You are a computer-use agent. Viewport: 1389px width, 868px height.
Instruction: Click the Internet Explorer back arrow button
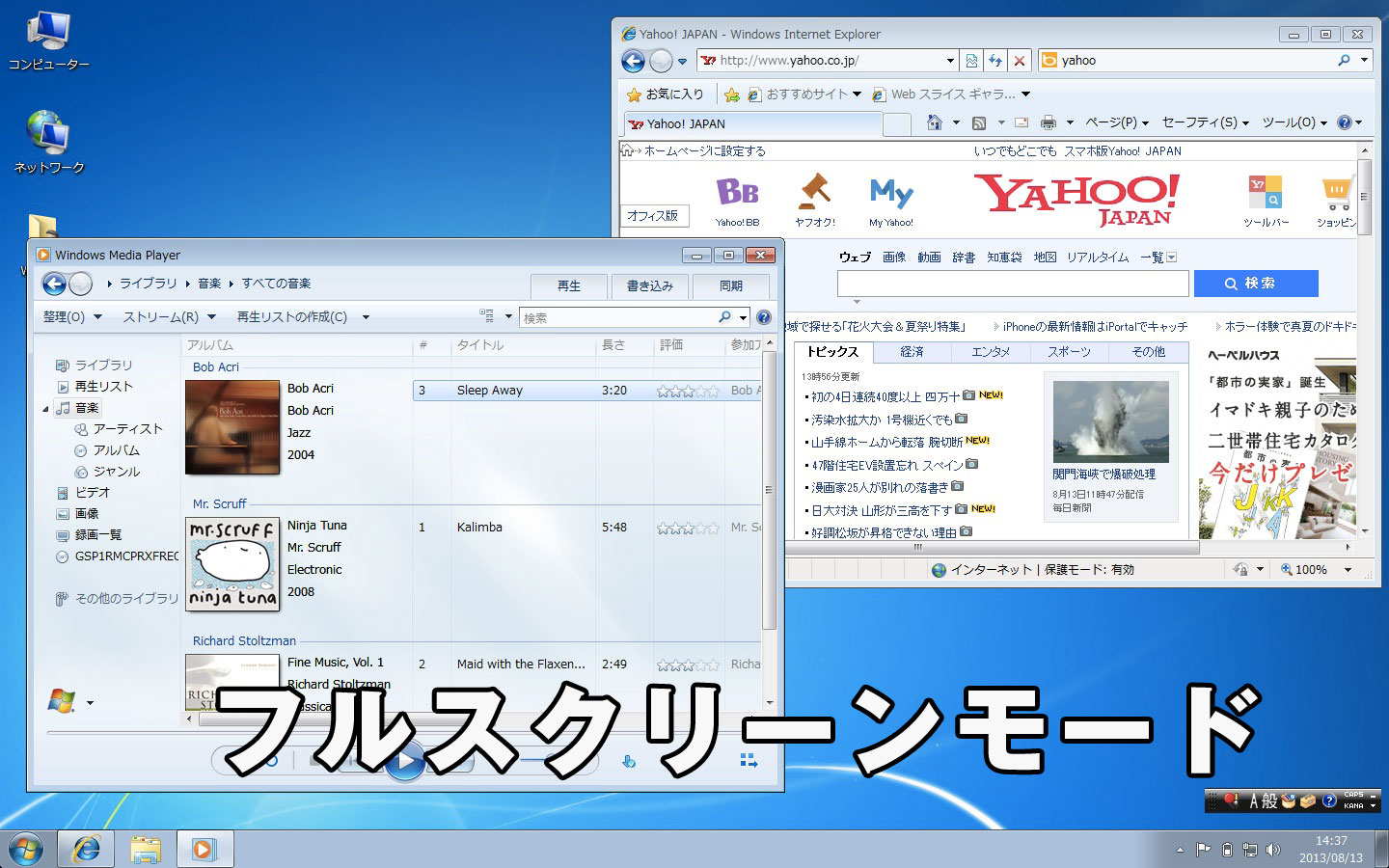[633, 62]
